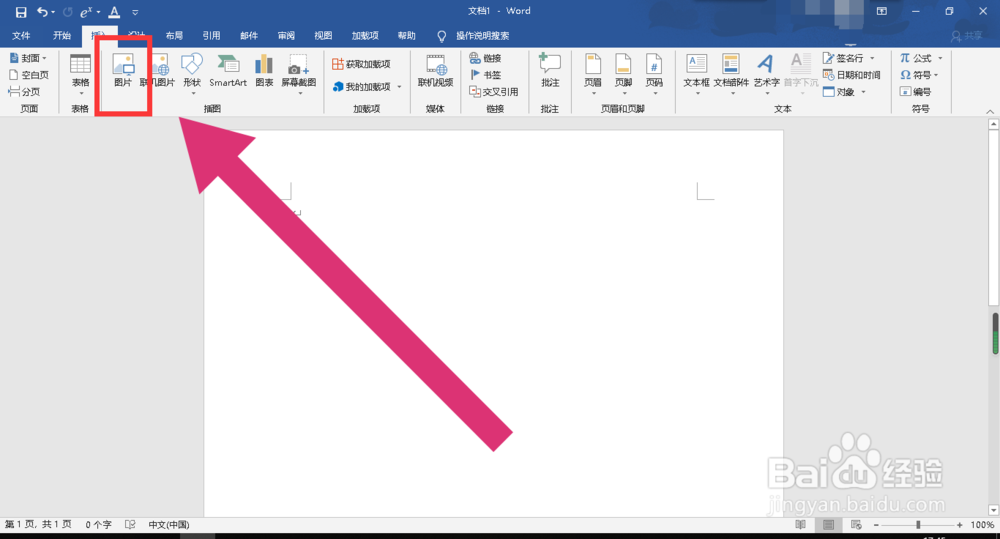Click the 0个字 word count
Image resolution: width=1000 pixels, height=539 pixels.
(x=98, y=524)
